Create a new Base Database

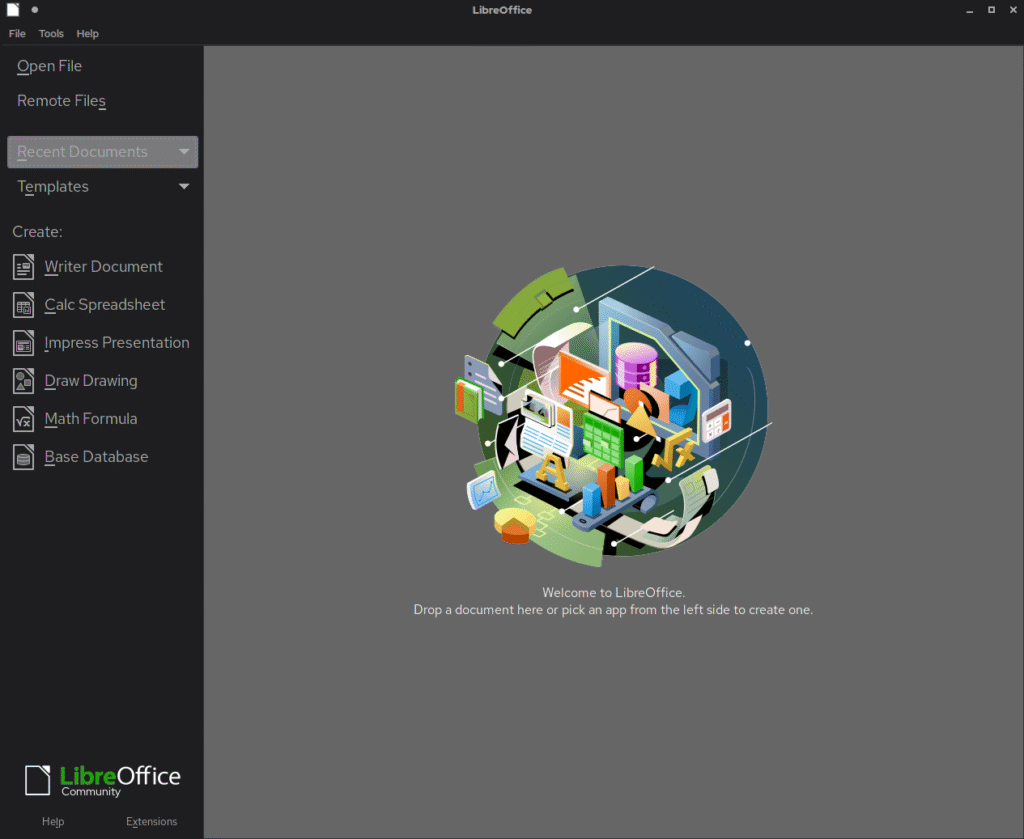pyautogui.click(x=96, y=457)
